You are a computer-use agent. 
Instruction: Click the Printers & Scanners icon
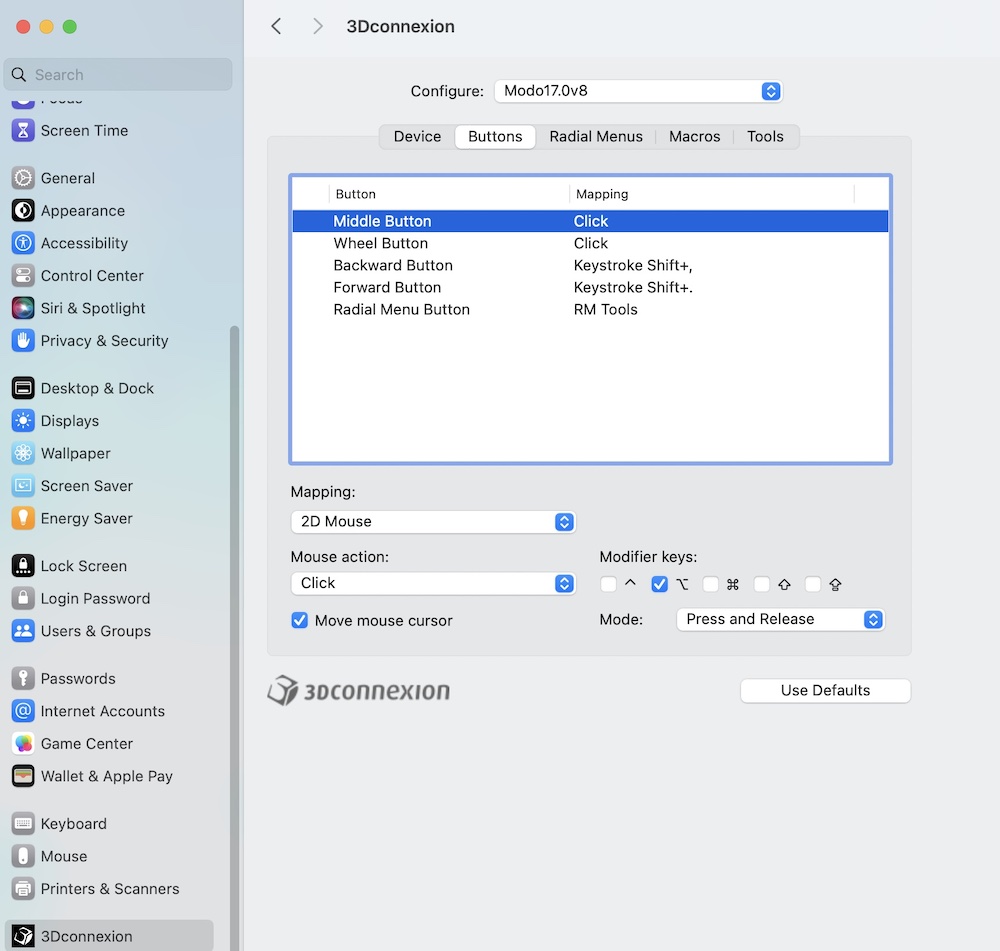pyautogui.click(x=23, y=888)
